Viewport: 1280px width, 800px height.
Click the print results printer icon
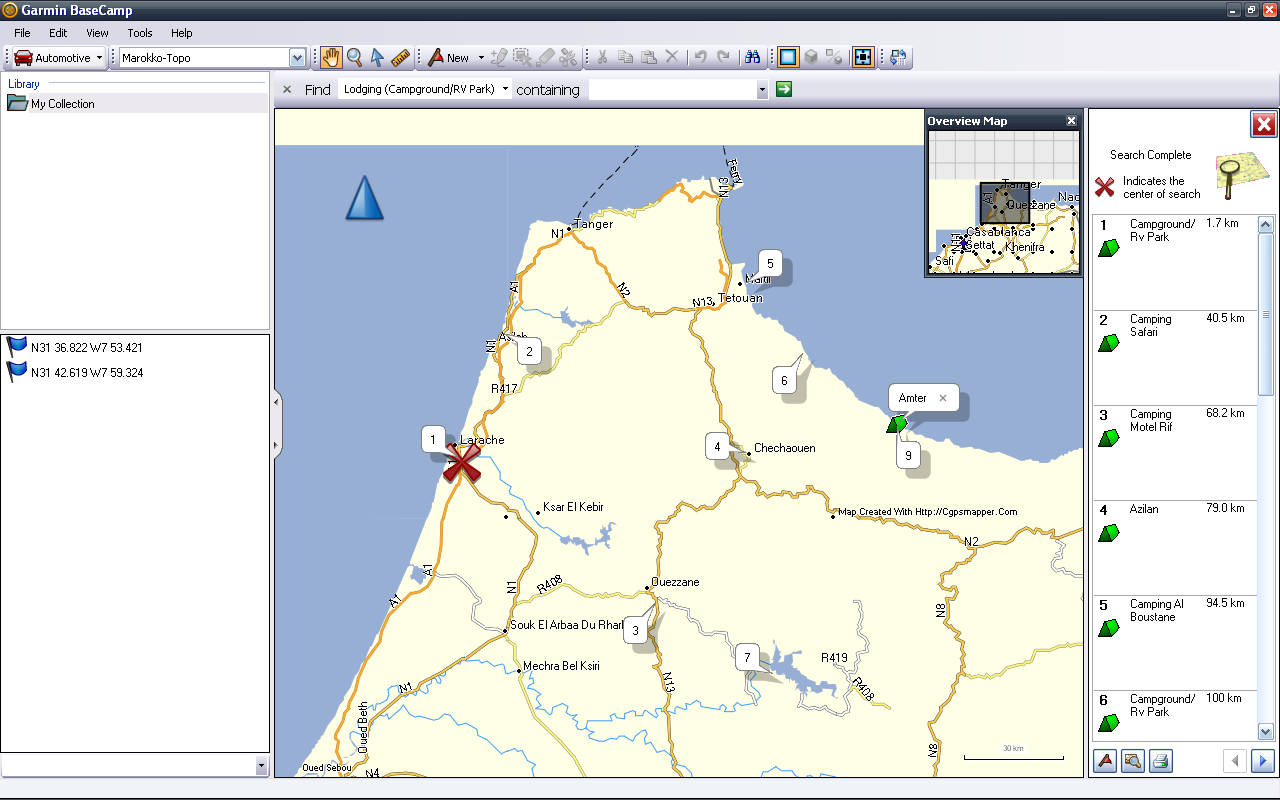coord(1160,761)
